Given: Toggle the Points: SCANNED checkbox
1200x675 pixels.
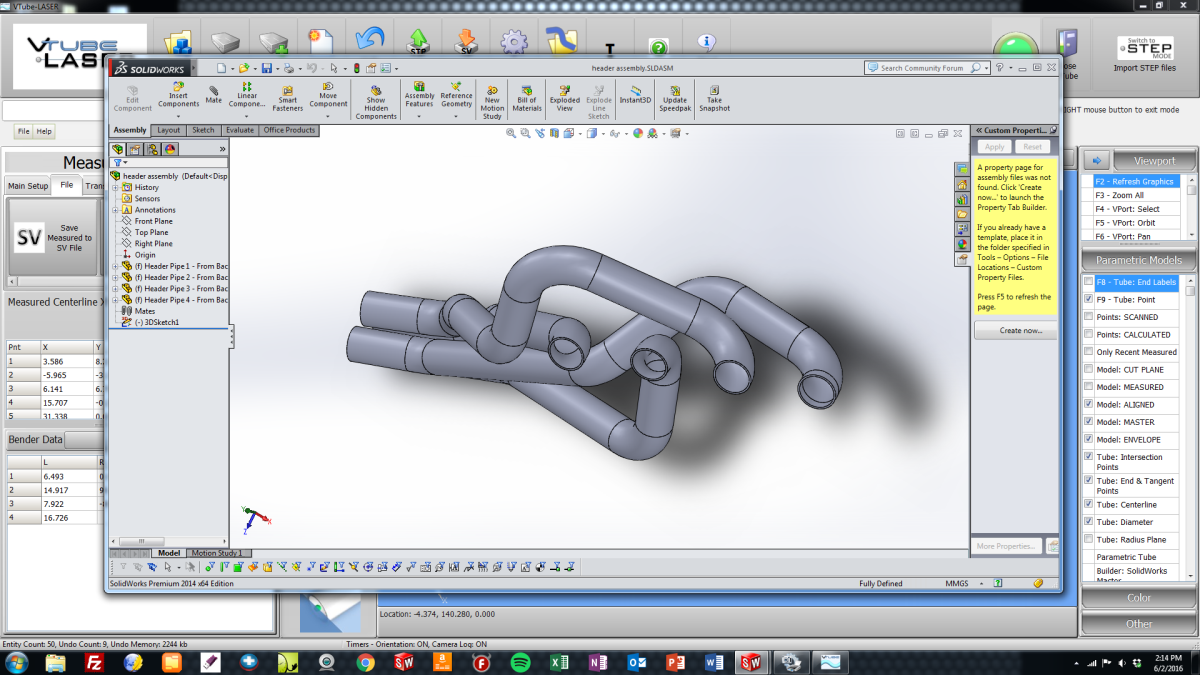Looking at the screenshot, I should [1089, 317].
